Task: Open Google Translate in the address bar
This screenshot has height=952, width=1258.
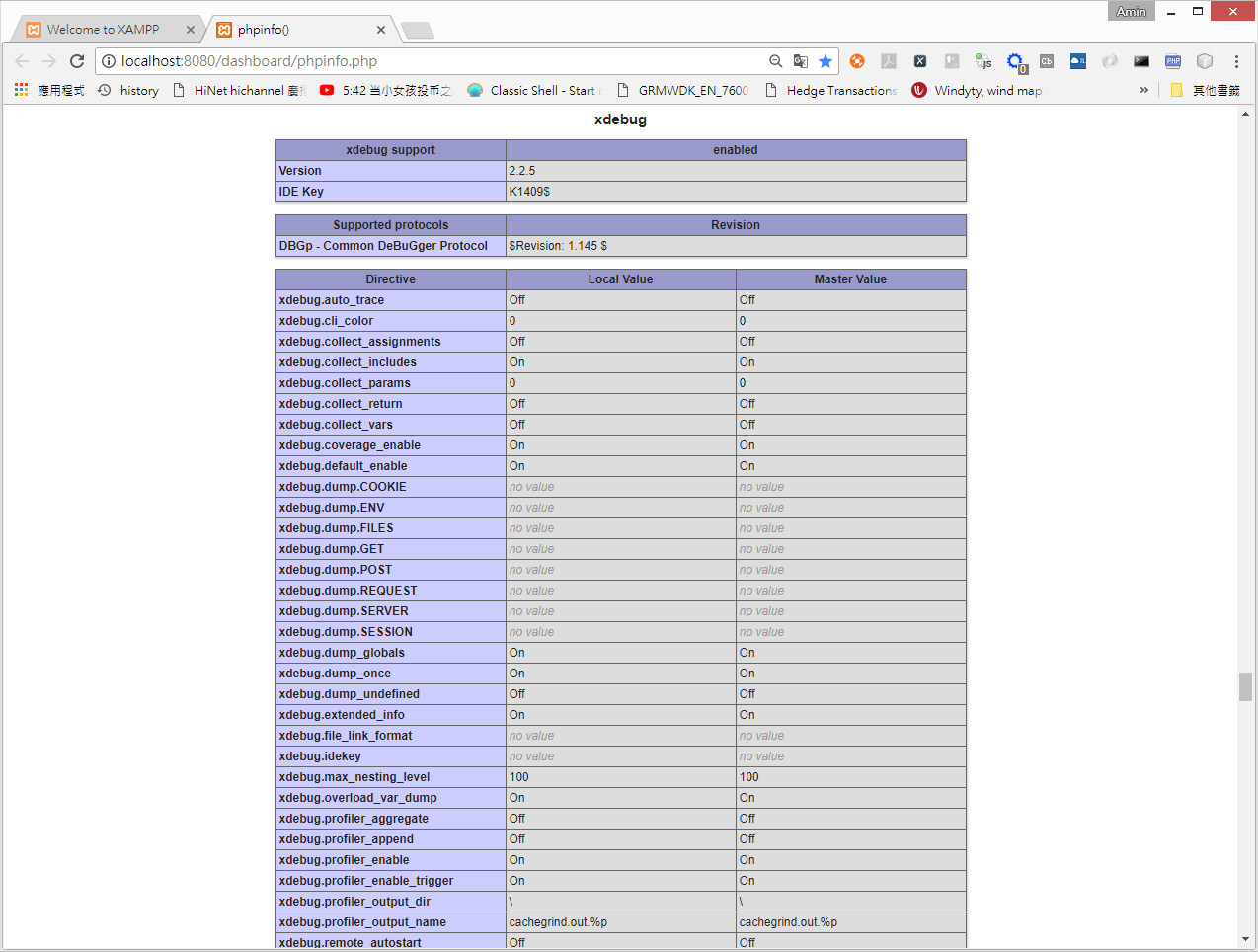Action: pos(800,61)
